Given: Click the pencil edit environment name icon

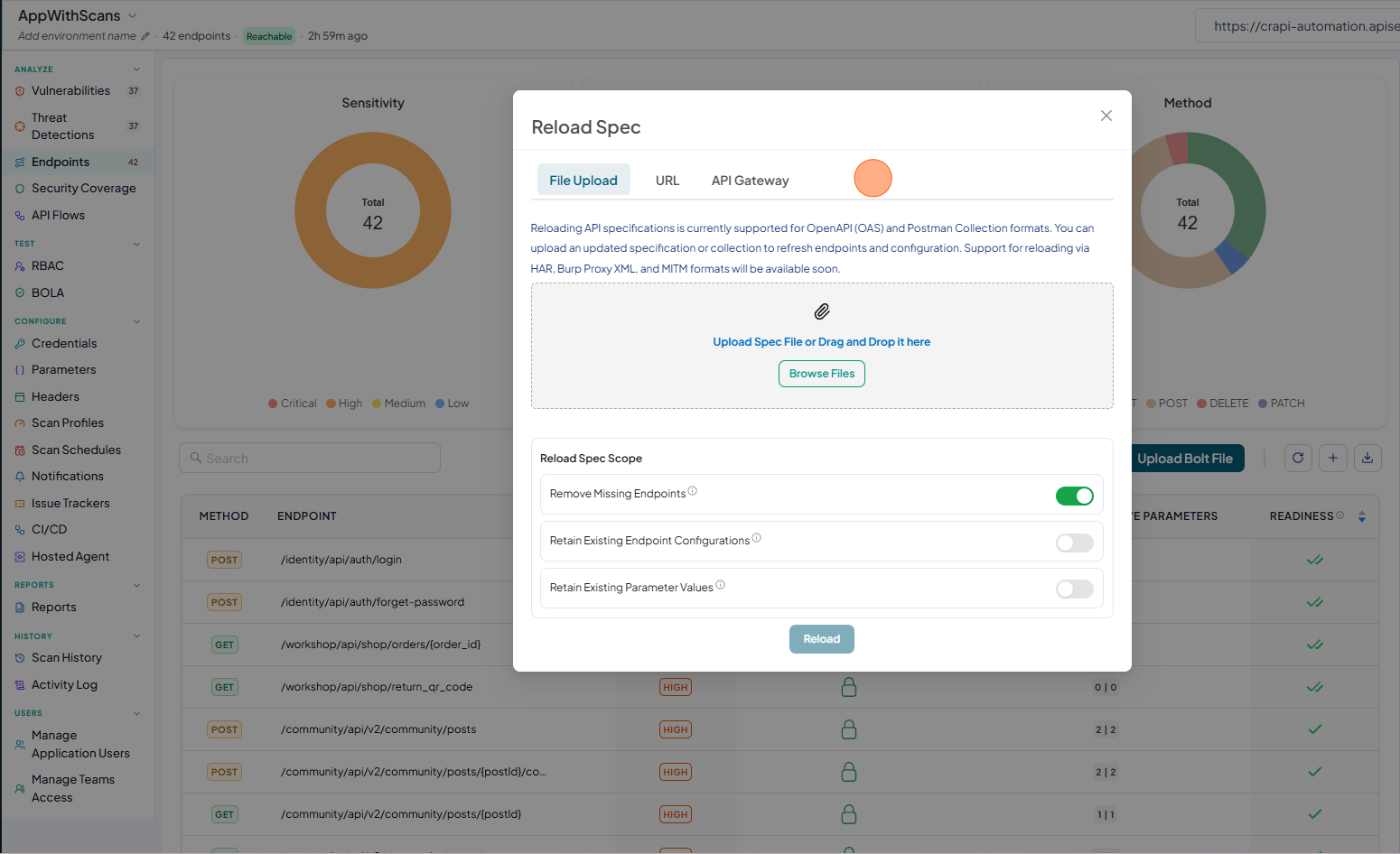Looking at the screenshot, I should coord(145,36).
